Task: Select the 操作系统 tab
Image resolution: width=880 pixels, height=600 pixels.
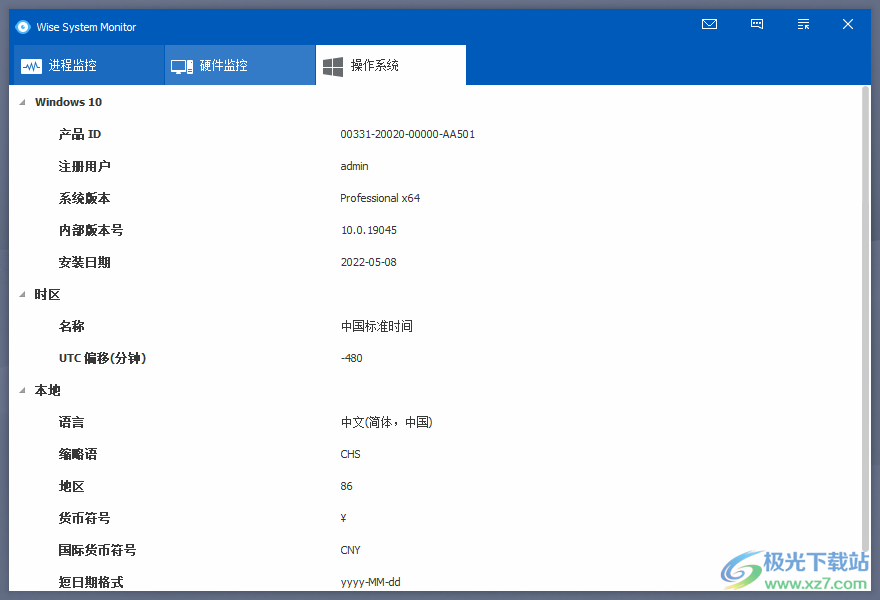Action: click(x=391, y=65)
